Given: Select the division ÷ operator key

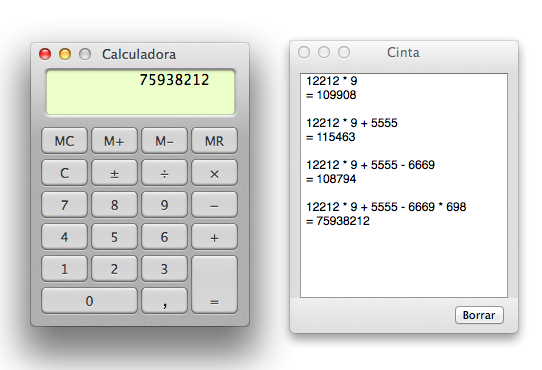Looking at the screenshot, I should [165, 173].
